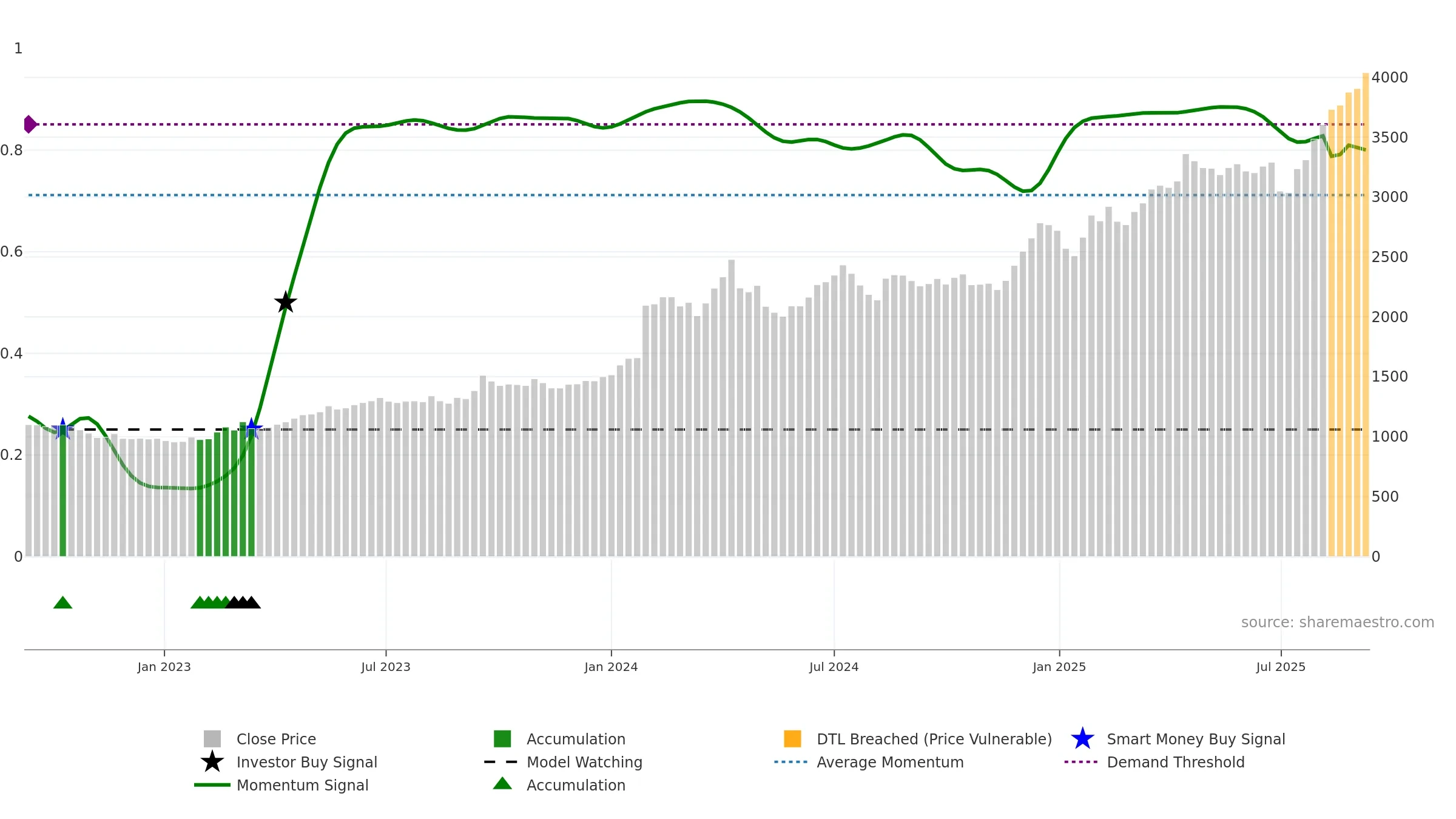1456x819 pixels.
Task: Click the 0.4 left-axis value
Action: pos(12,354)
